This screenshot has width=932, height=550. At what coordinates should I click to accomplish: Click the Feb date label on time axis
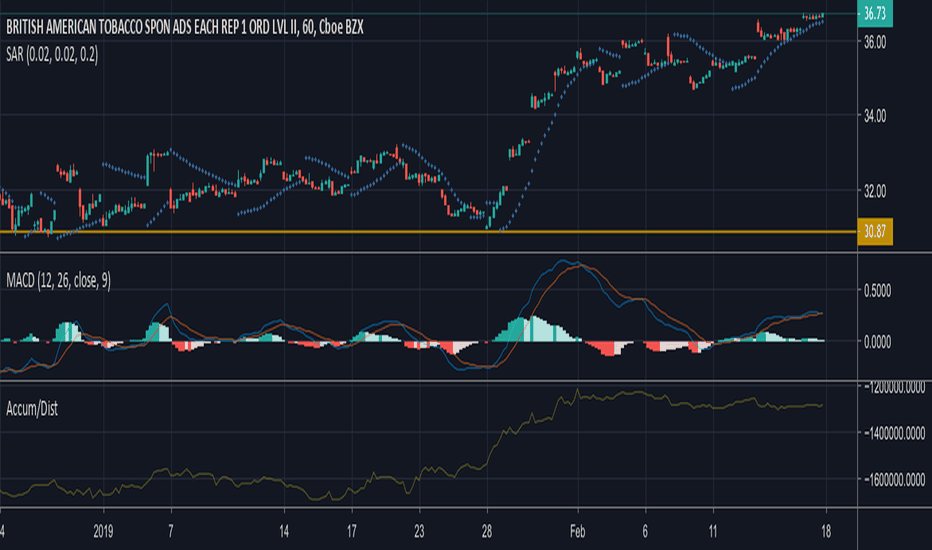click(577, 532)
